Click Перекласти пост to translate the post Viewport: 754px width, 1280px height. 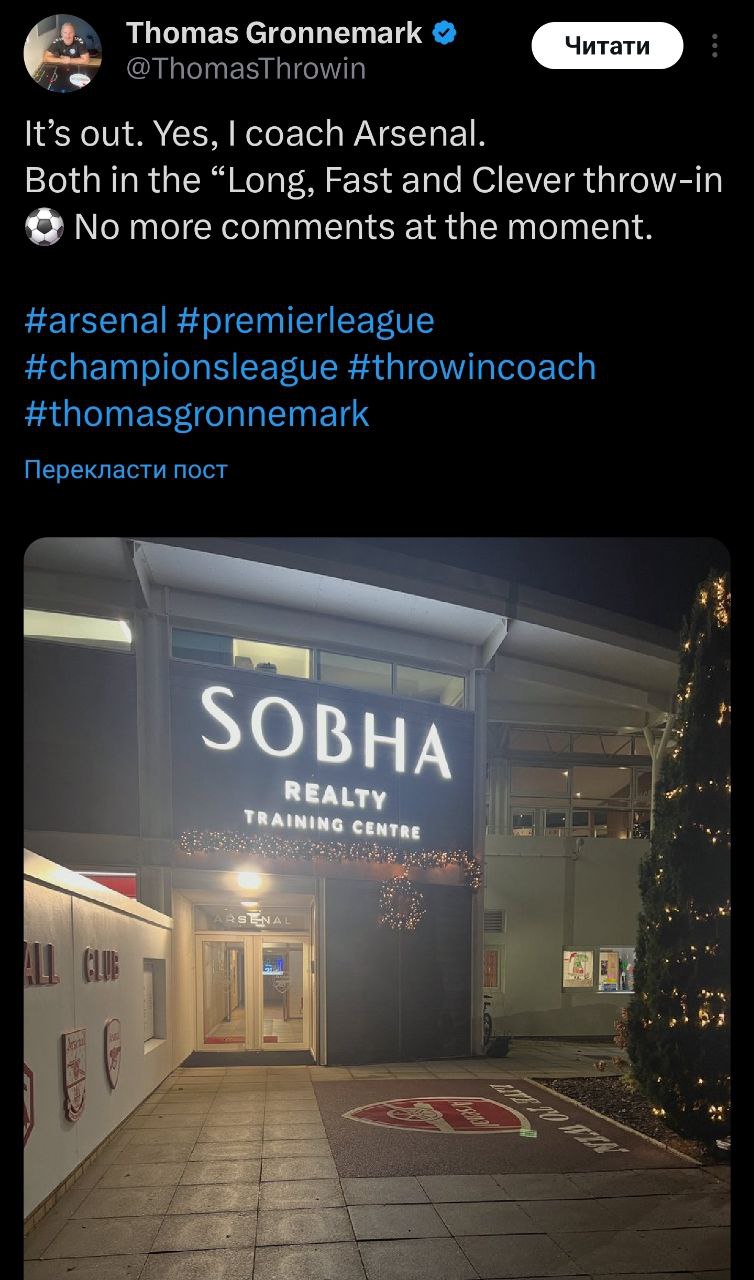[x=126, y=469]
